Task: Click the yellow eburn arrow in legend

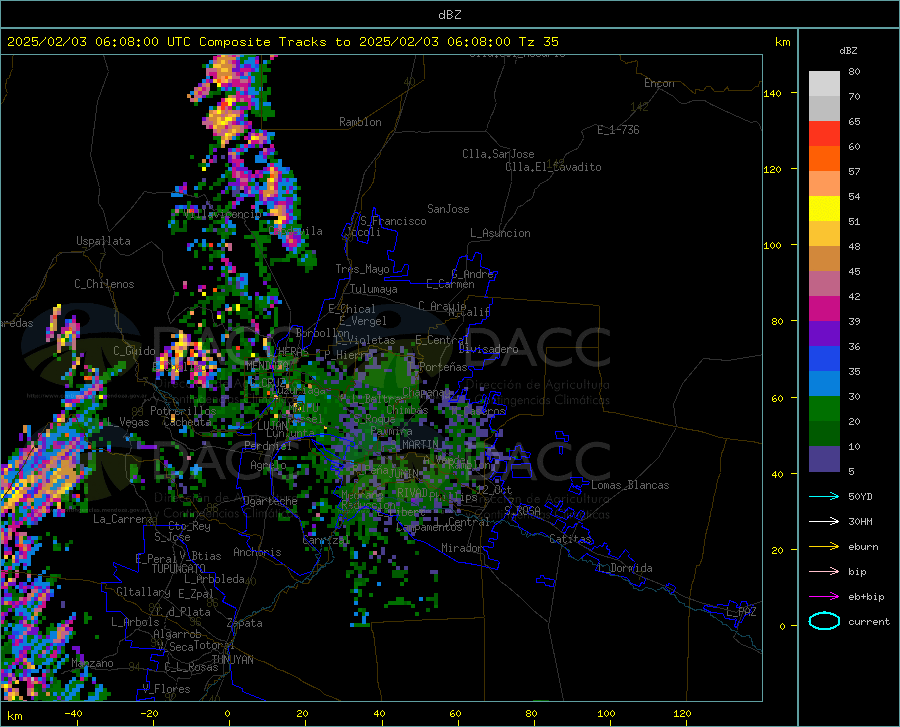Action: pos(824,546)
